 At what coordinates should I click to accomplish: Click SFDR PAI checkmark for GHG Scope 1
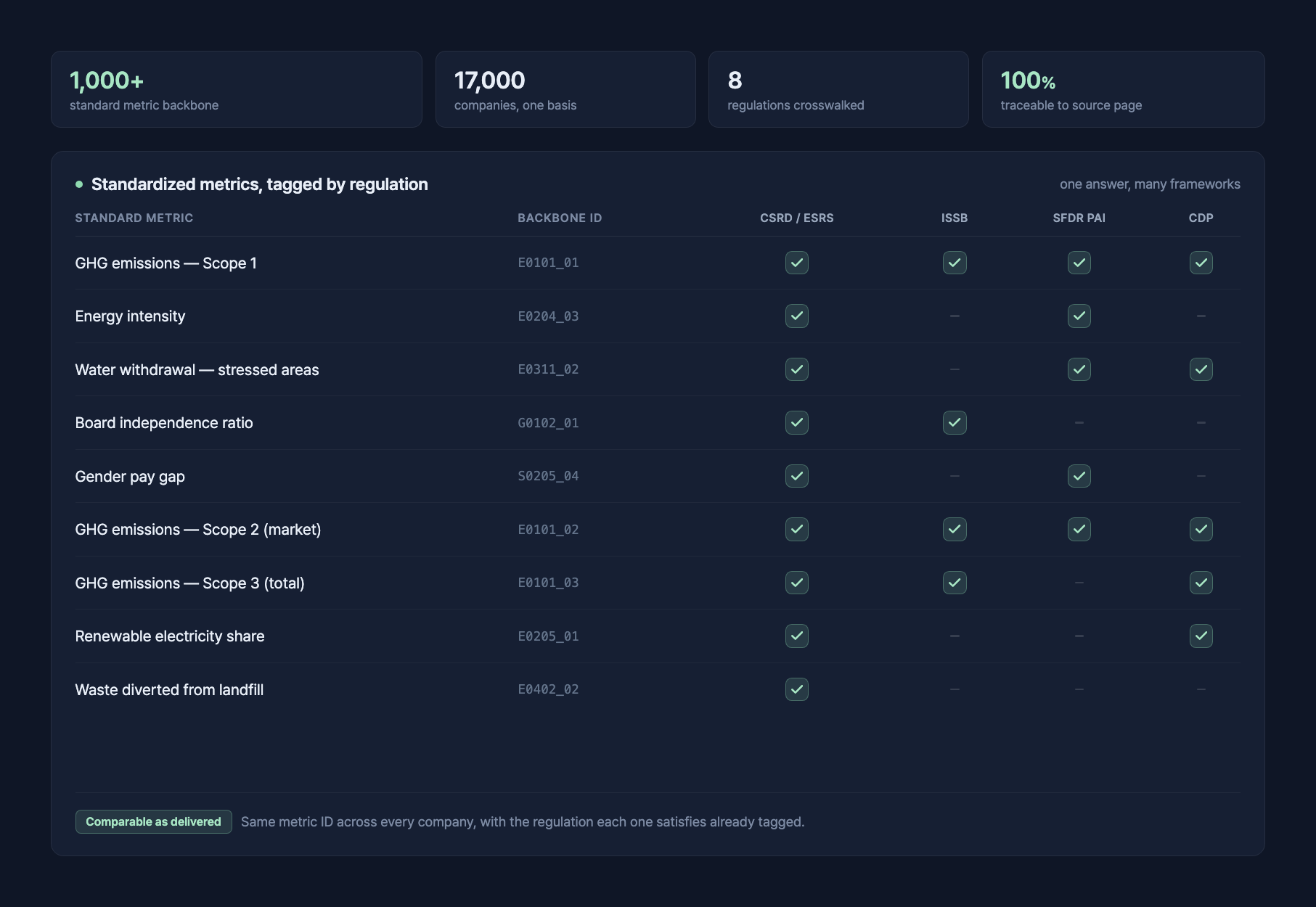pyautogui.click(x=1079, y=263)
